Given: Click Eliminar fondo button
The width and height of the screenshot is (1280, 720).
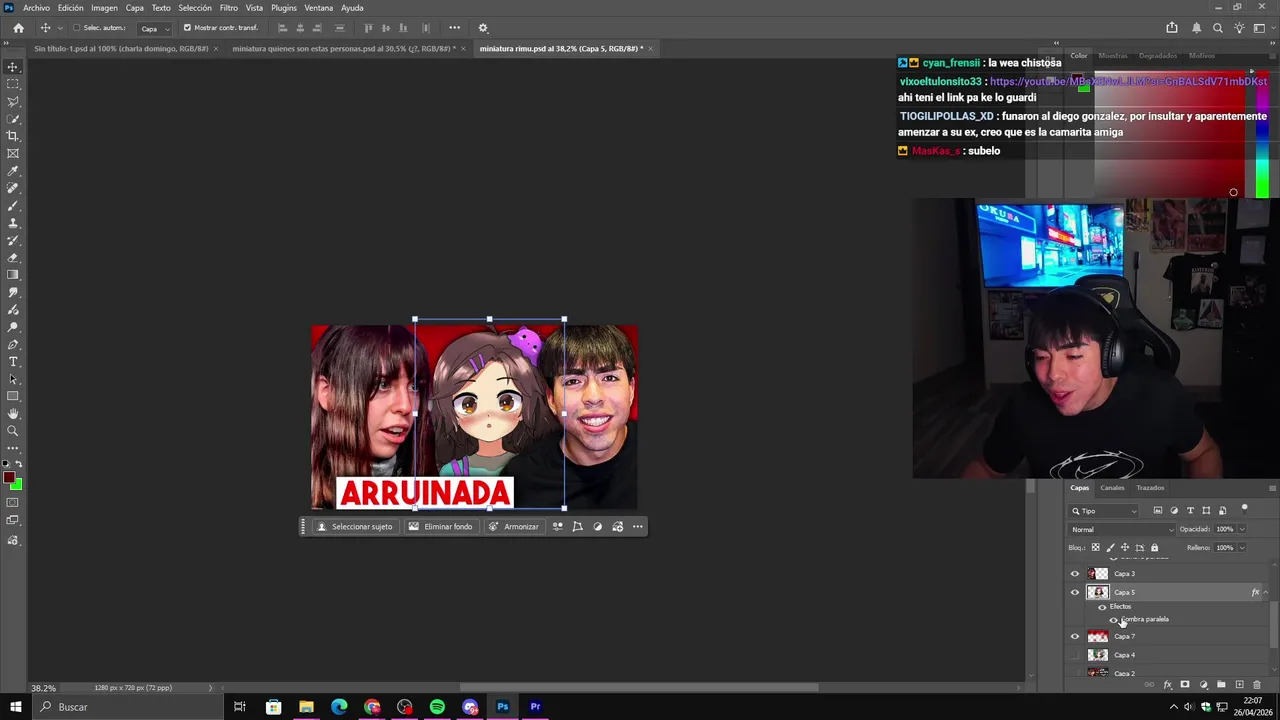Looking at the screenshot, I should (440, 527).
